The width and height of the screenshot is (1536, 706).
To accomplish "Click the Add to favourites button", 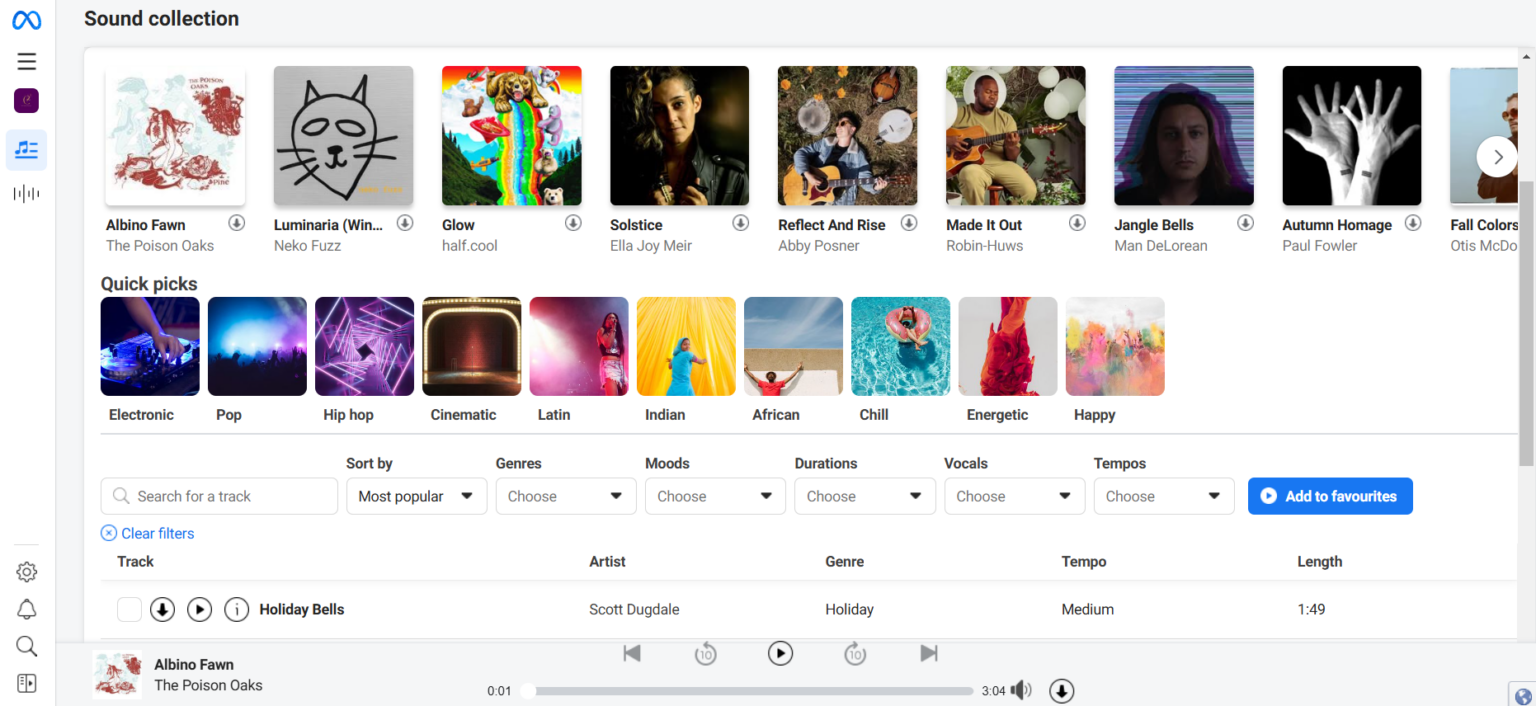I will [x=1330, y=496].
